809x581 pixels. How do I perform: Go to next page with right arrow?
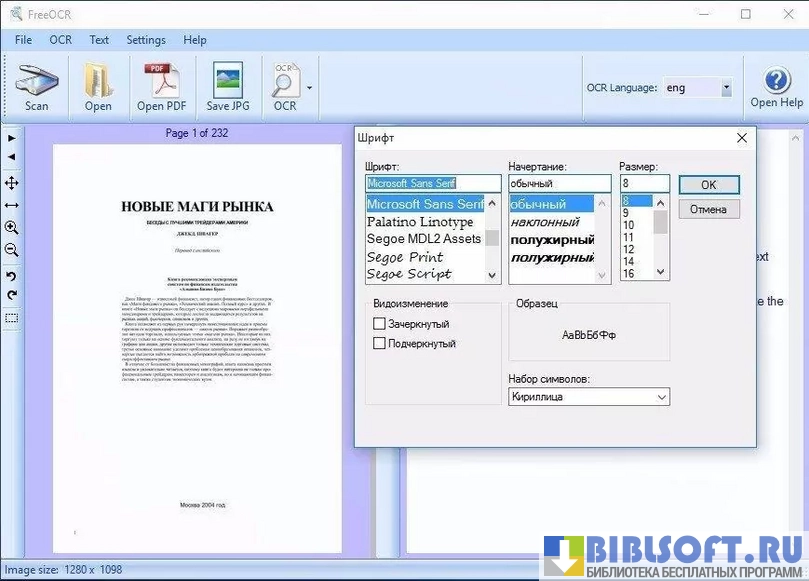[x=12, y=138]
